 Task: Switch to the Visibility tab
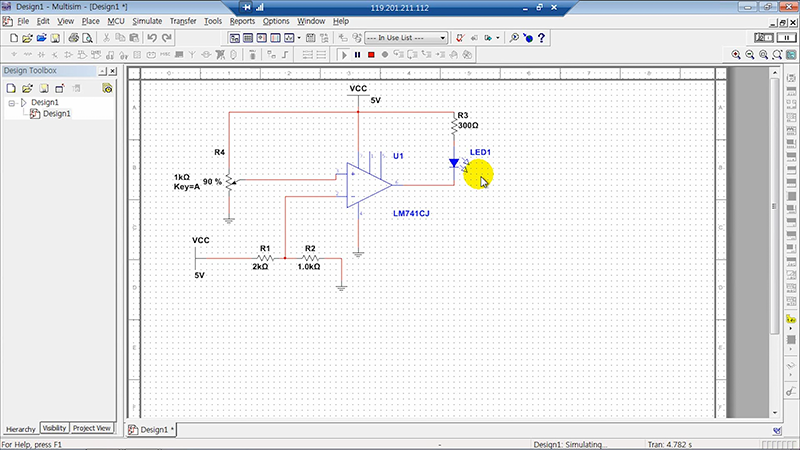pyautogui.click(x=54, y=428)
